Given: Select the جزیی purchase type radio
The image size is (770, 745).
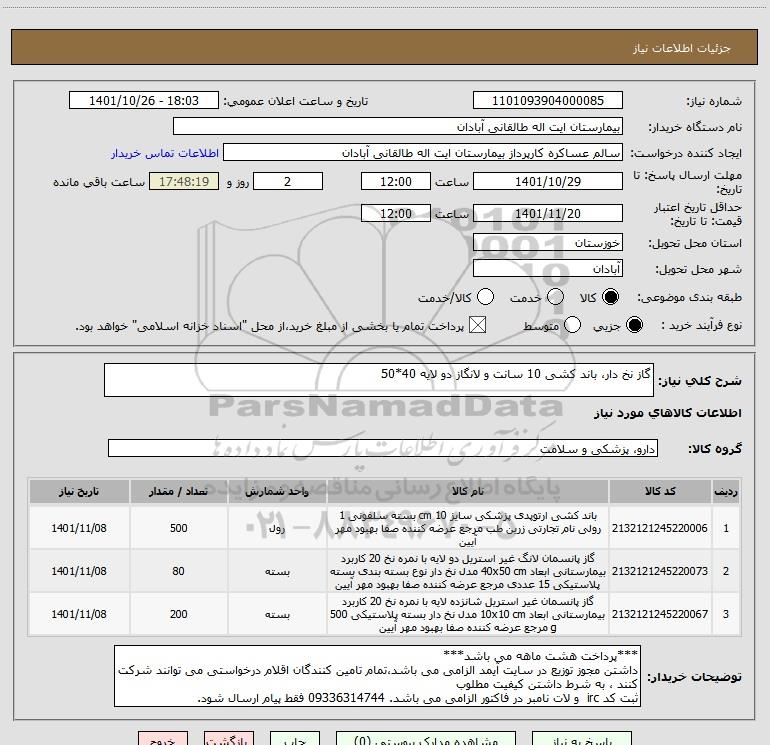Looking at the screenshot, I should coord(634,325).
